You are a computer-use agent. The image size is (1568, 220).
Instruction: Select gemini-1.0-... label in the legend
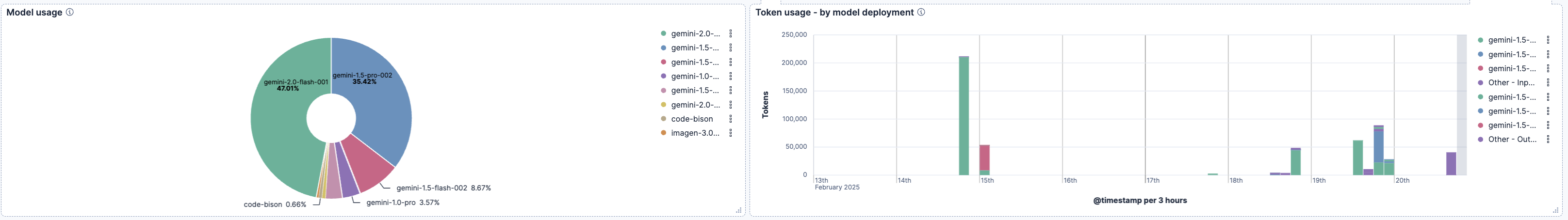696,77
